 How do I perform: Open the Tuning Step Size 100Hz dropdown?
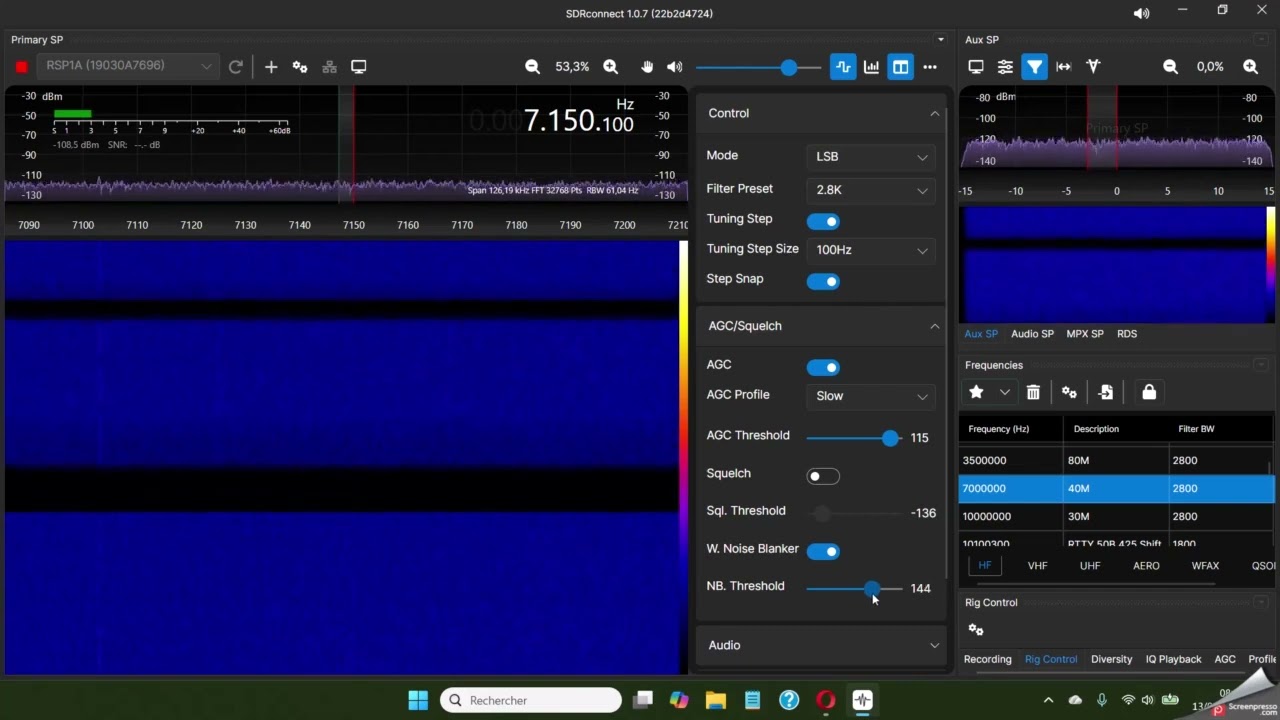871,250
